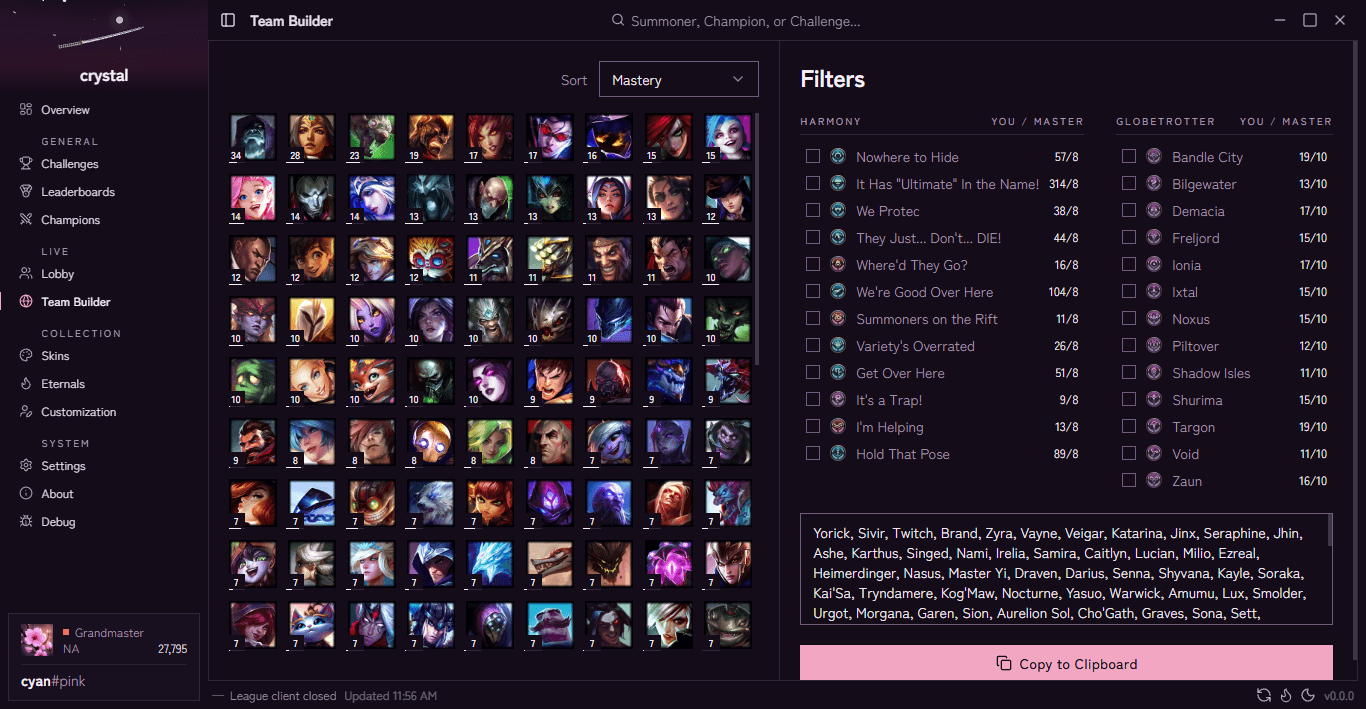This screenshot has width=1366, height=709.
Task: Enable the Shurima region checkbox
Action: click(x=1129, y=400)
